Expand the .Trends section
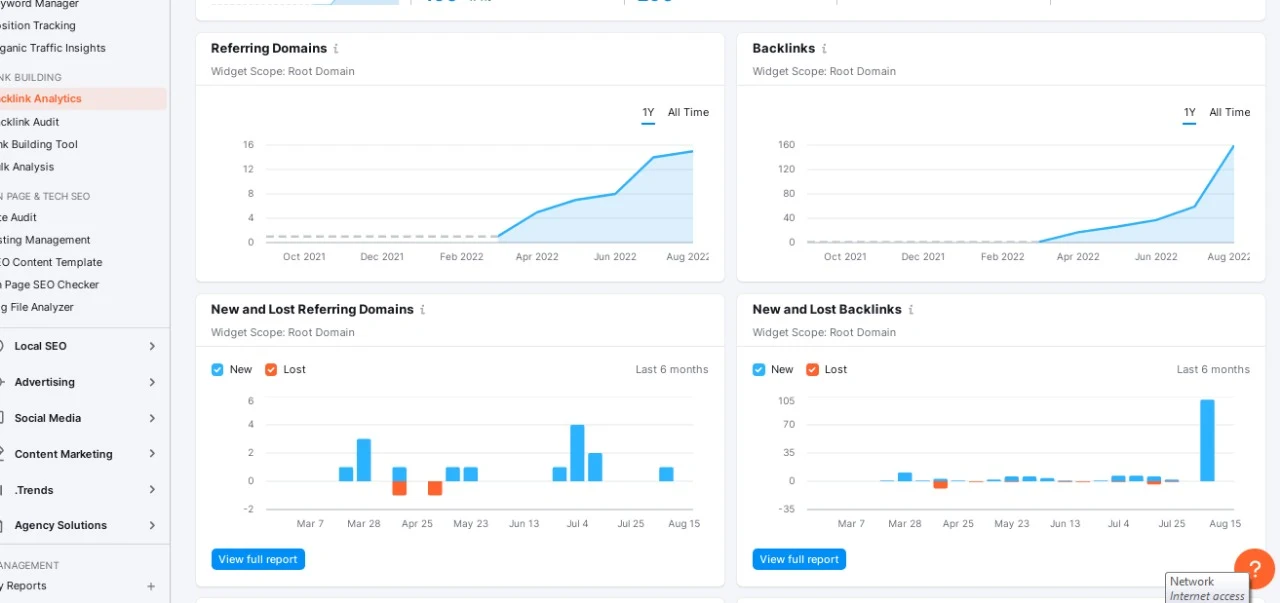The height and width of the screenshot is (603, 1280). [152, 490]
